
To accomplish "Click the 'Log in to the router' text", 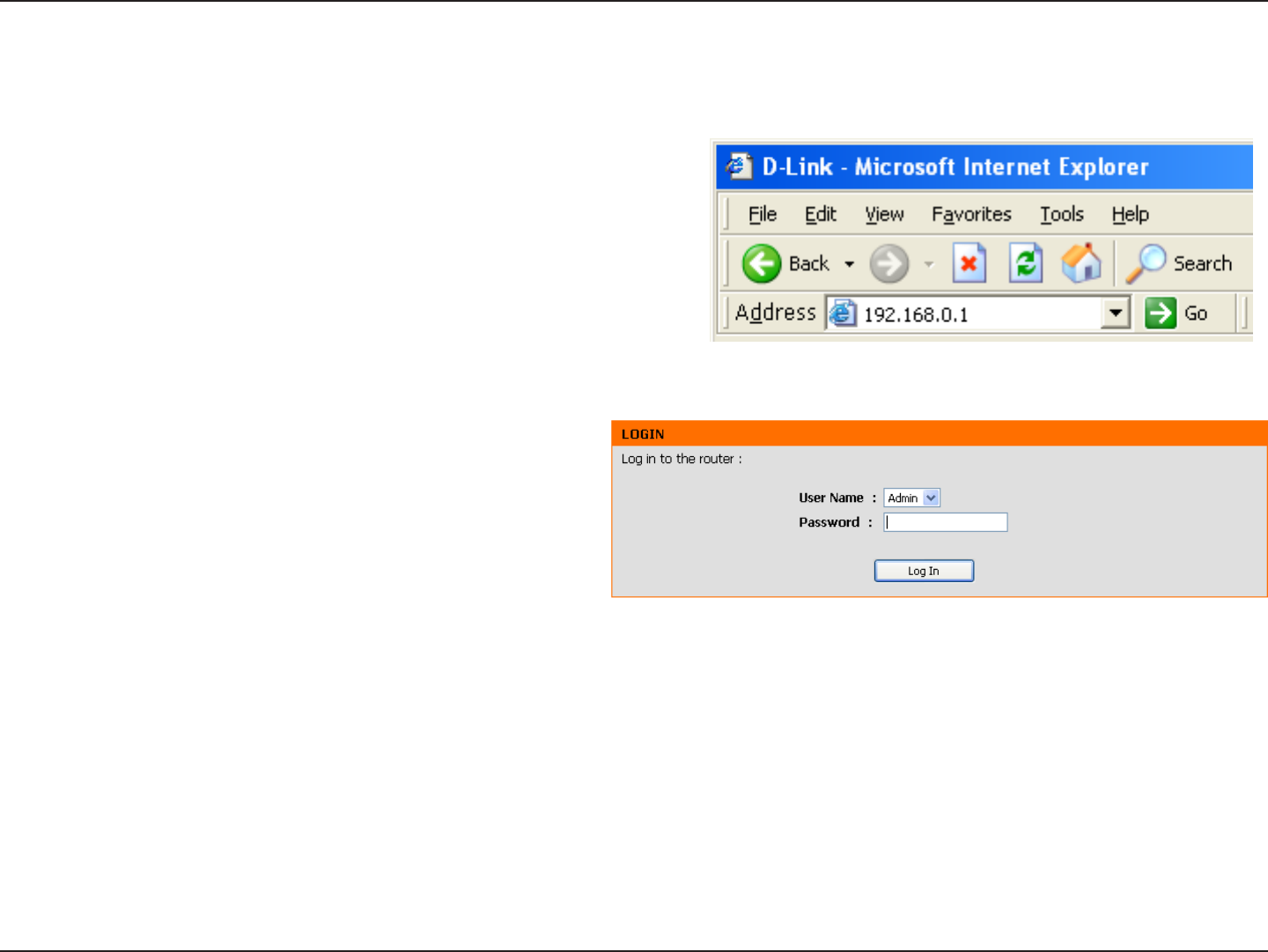I will 682,459.
